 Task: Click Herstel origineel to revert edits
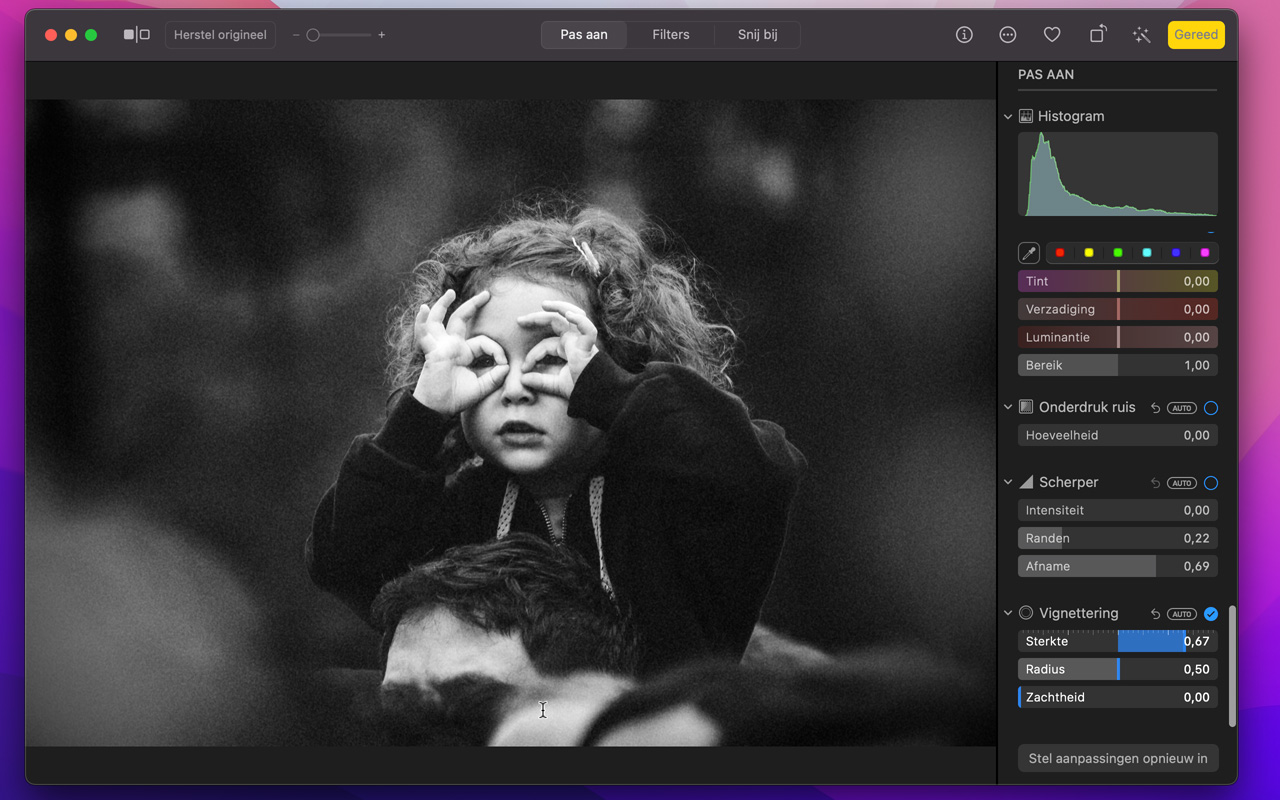220,35
